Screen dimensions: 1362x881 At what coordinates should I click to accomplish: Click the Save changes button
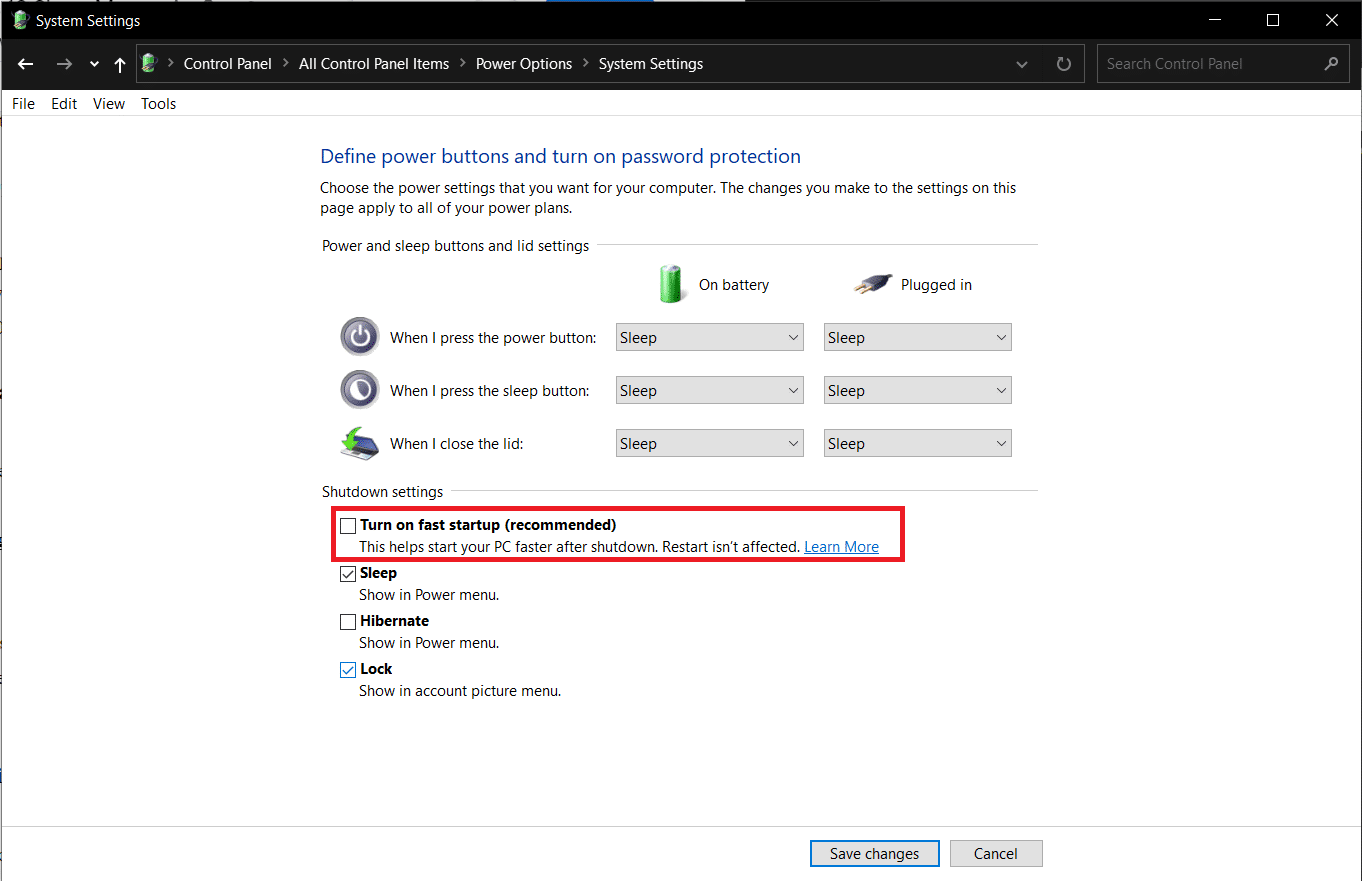click(x=874, y=854)
